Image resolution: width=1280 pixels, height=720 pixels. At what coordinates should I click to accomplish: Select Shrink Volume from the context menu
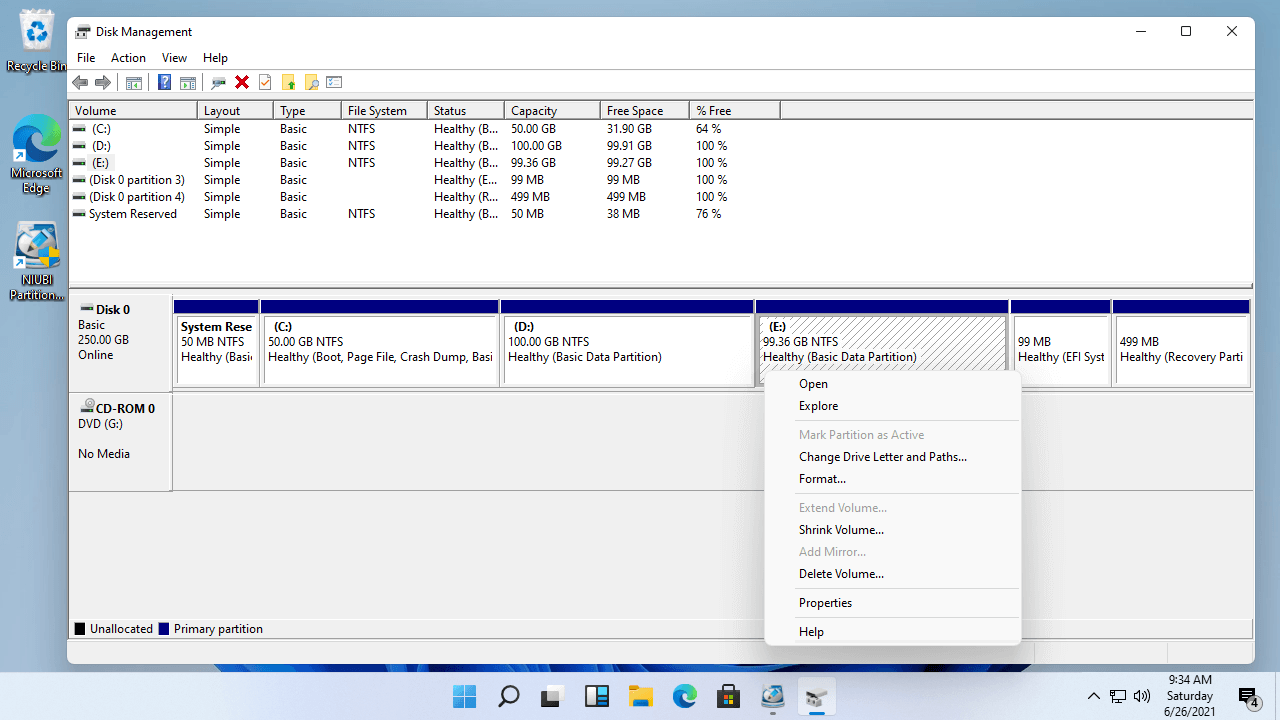pos(841,529)
